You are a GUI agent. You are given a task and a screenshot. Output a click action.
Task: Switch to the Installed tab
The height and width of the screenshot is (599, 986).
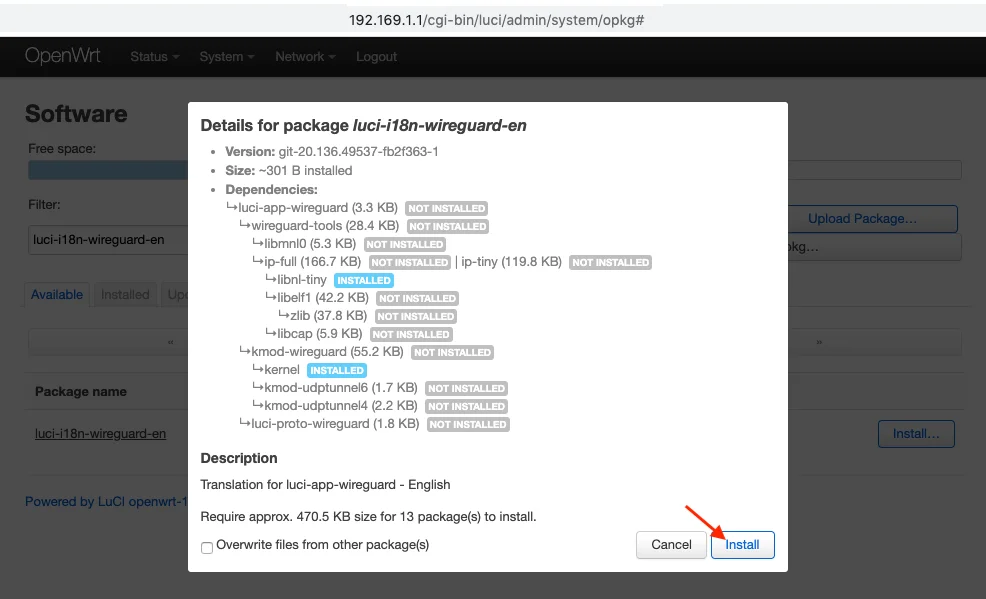pyautogui.click(x=125, y=295)
